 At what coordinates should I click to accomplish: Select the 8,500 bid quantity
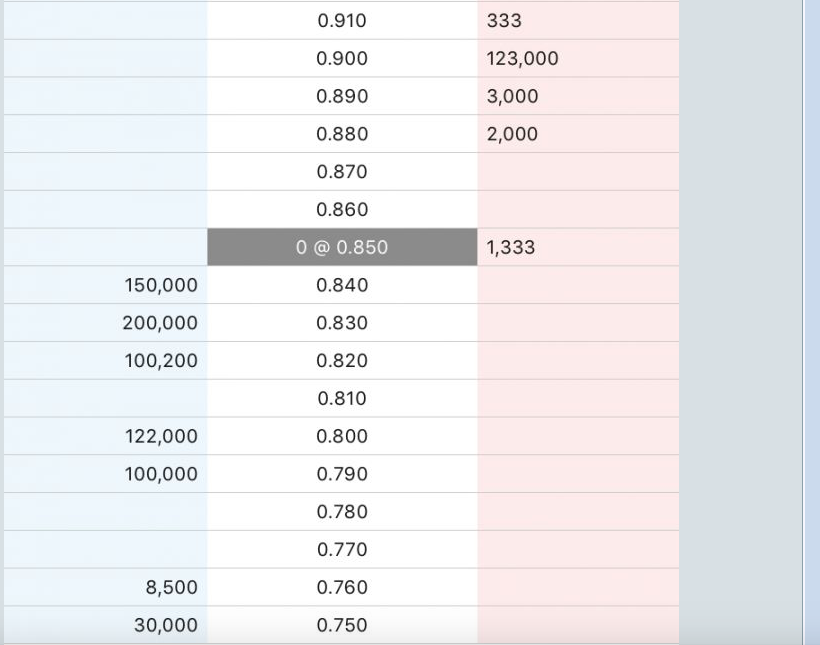click(x=171, y=587)
